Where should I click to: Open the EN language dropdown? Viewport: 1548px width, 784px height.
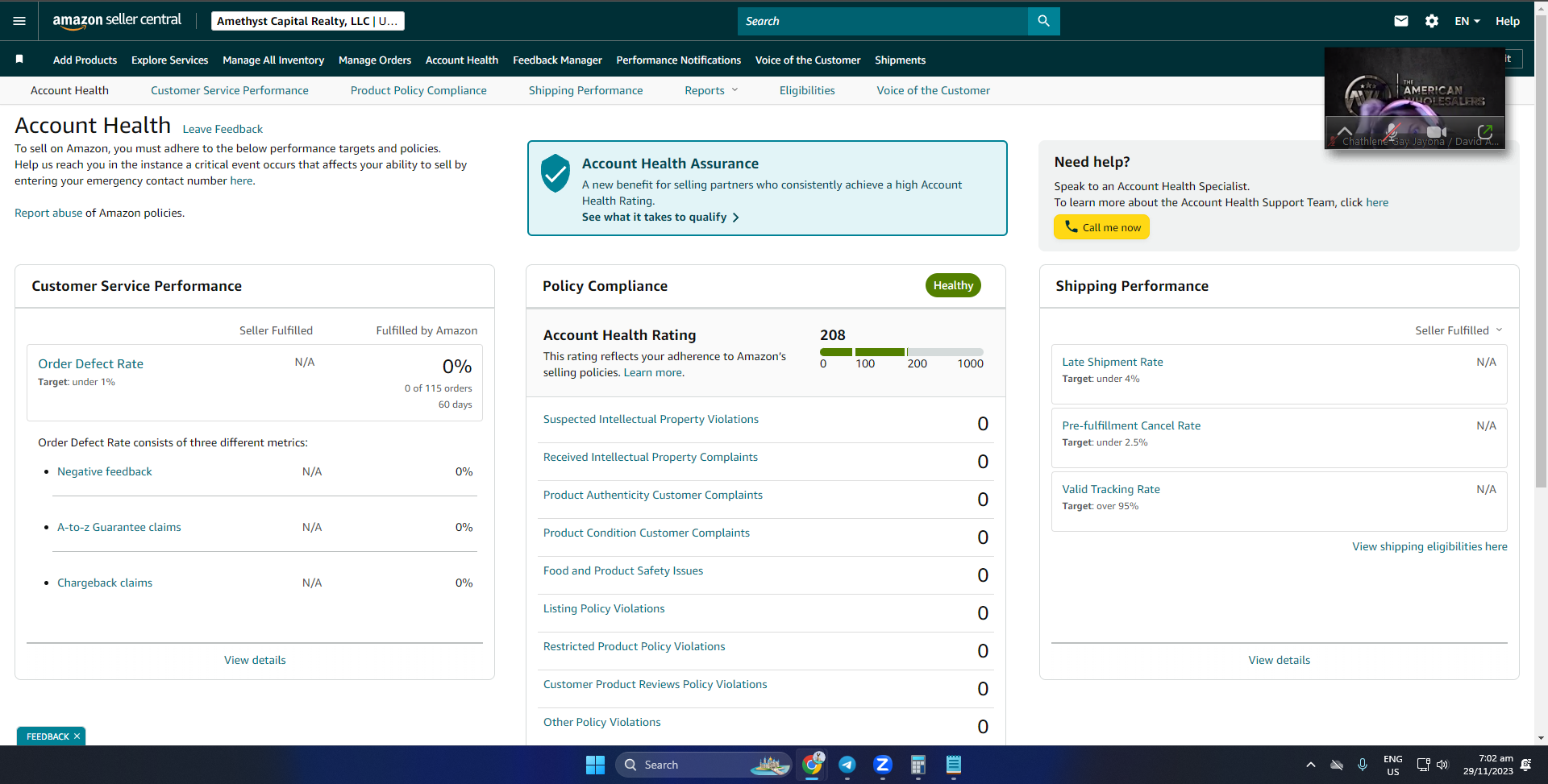[x=1467, y=21]
